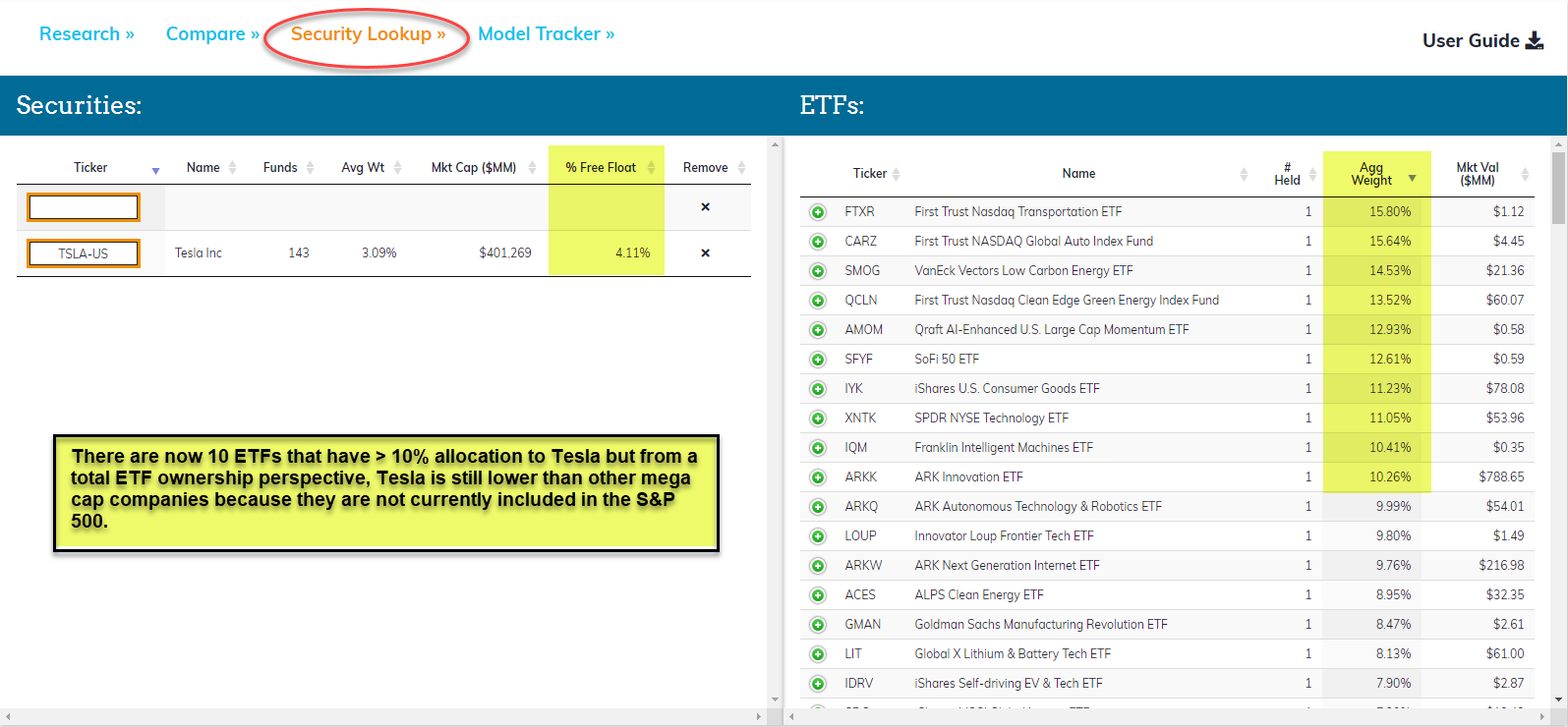Select Global X Lithium & Battery Tech ETF
This screenshot has height=727, width=1568.
tap(1013, 654)
